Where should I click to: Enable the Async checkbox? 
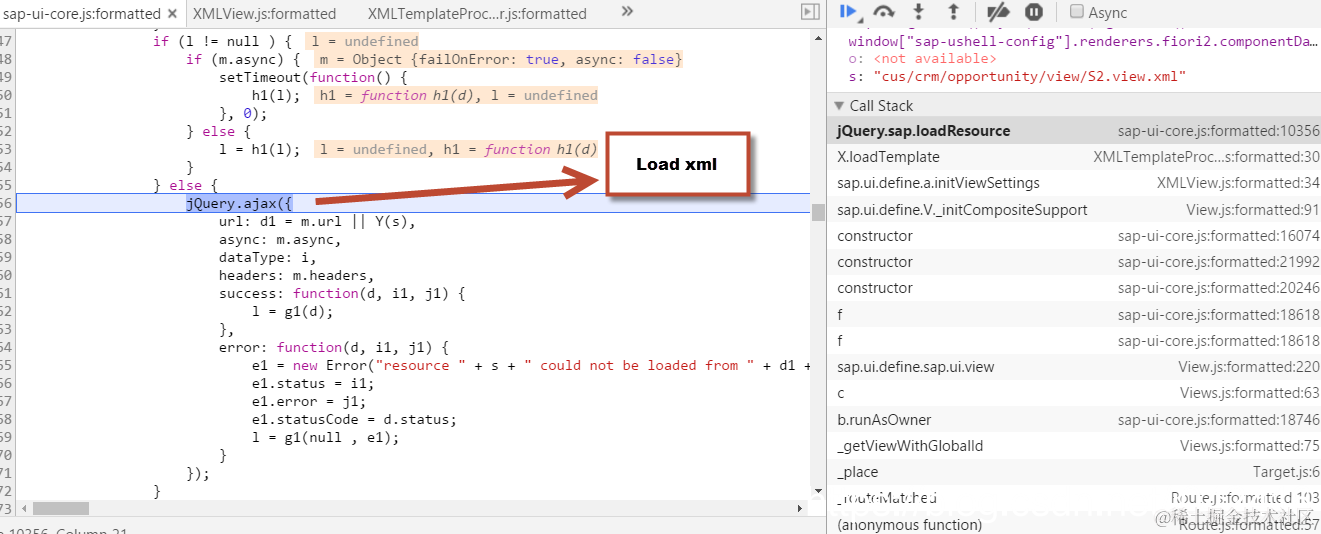(1077, 12)
